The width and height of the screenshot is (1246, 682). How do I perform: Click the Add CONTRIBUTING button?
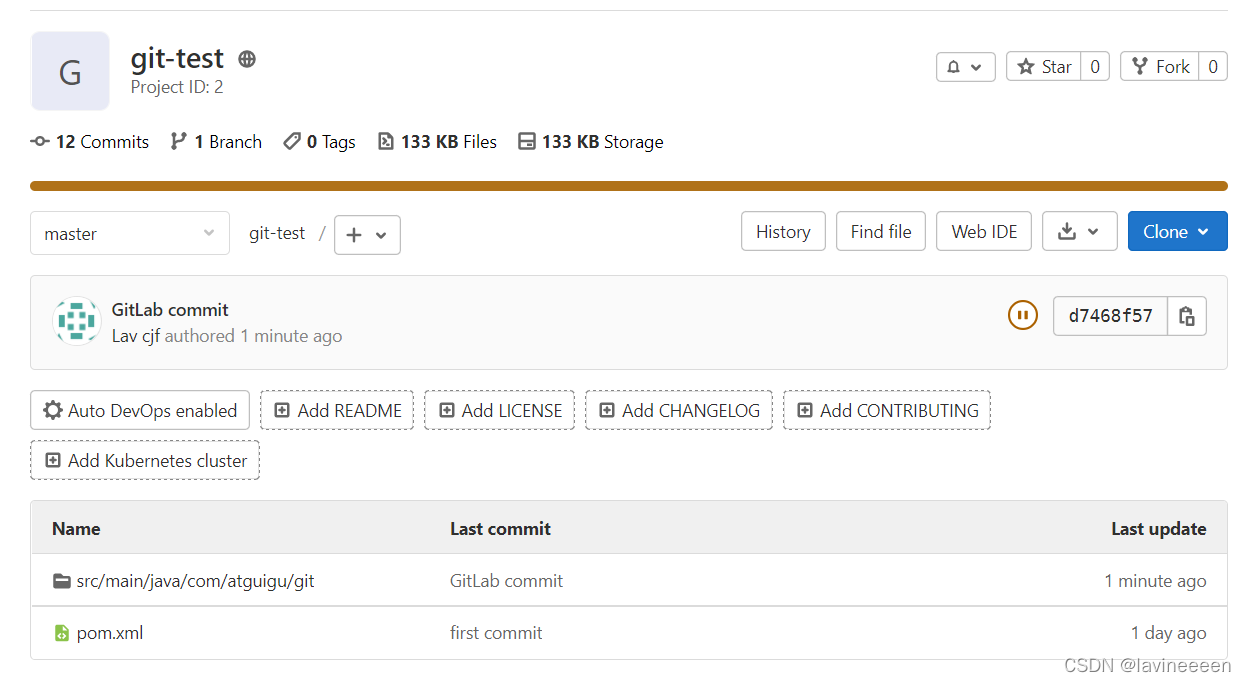pyautogui.click(x=887, y=410)
